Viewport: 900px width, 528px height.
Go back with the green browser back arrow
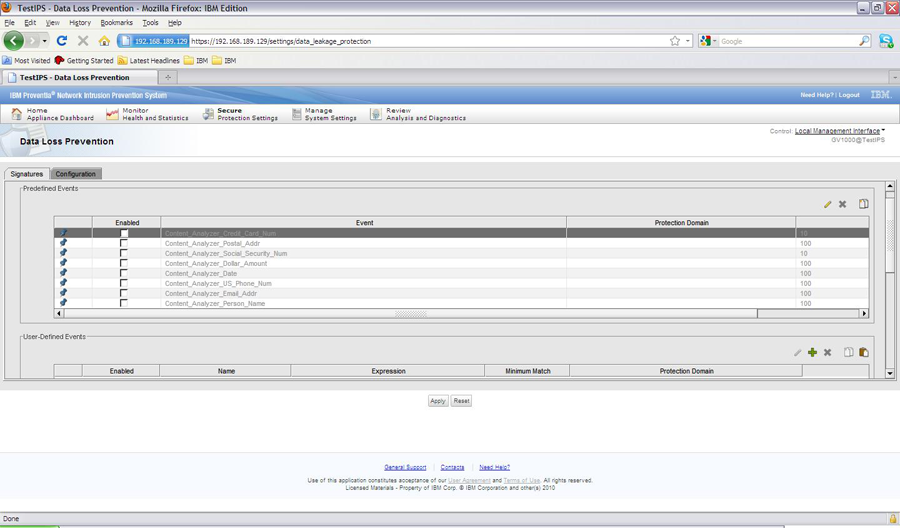click(x=13, y=41)
